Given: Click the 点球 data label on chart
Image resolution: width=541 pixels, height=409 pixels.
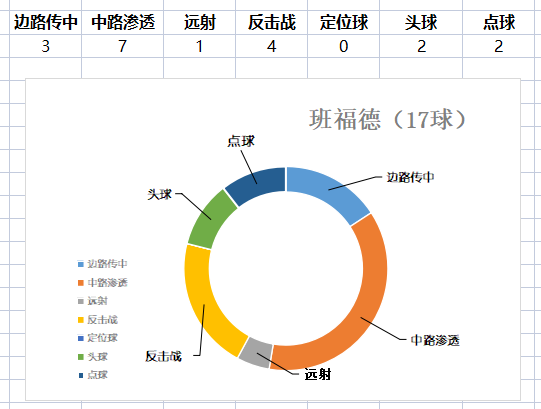Looking at the screenshot, I should coord(241,142).
